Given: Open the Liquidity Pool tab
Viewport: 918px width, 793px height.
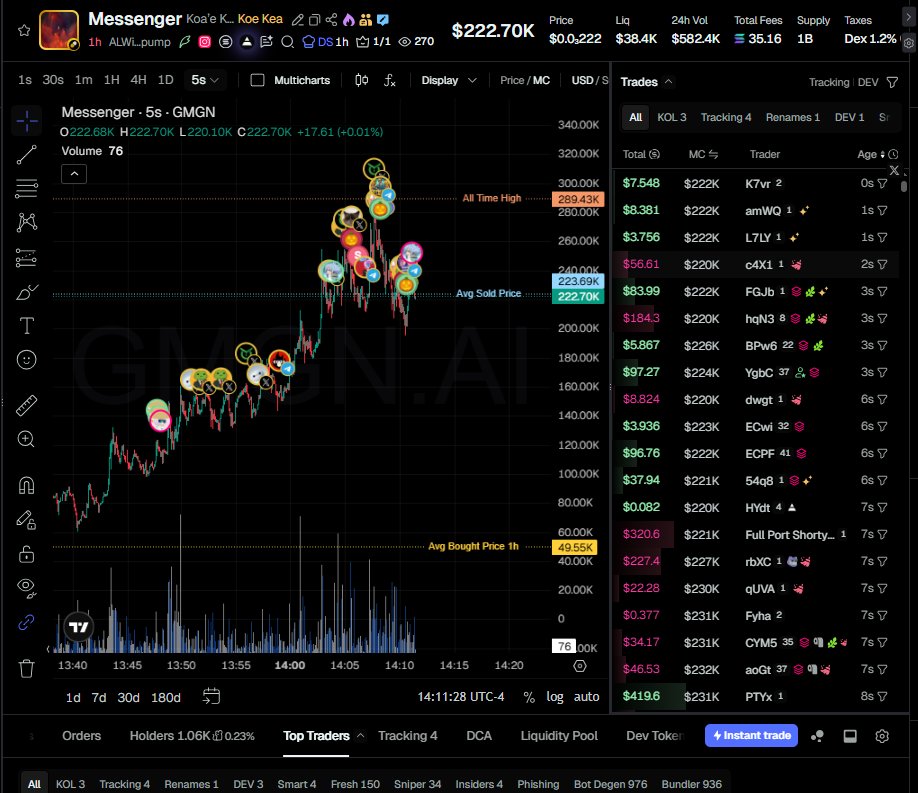Looking at the screenshot, I should [559, 736].
